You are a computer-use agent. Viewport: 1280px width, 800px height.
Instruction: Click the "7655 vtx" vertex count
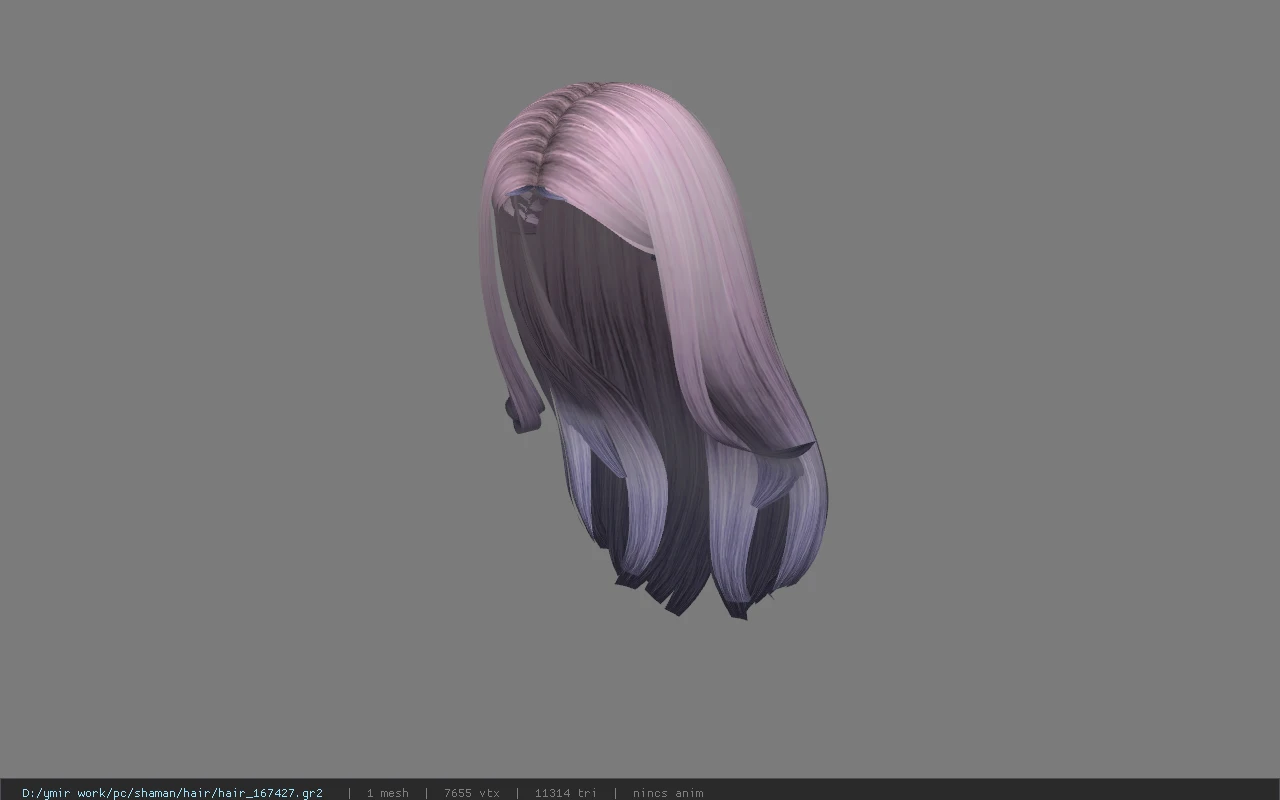[471, 792]
